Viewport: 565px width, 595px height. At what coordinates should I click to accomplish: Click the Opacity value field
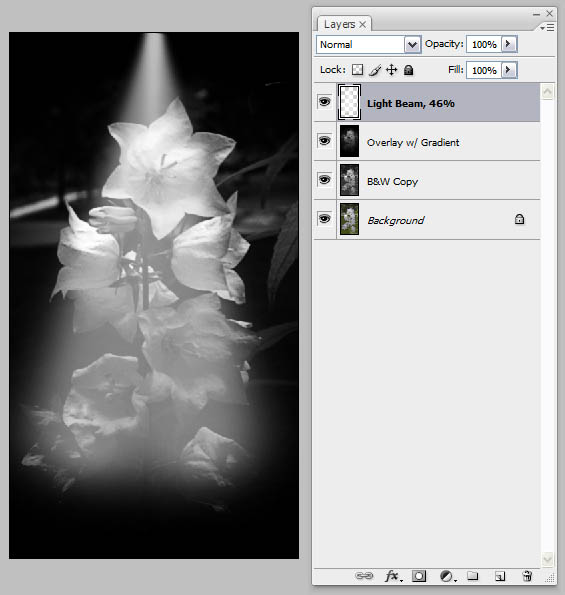[484, 44]
